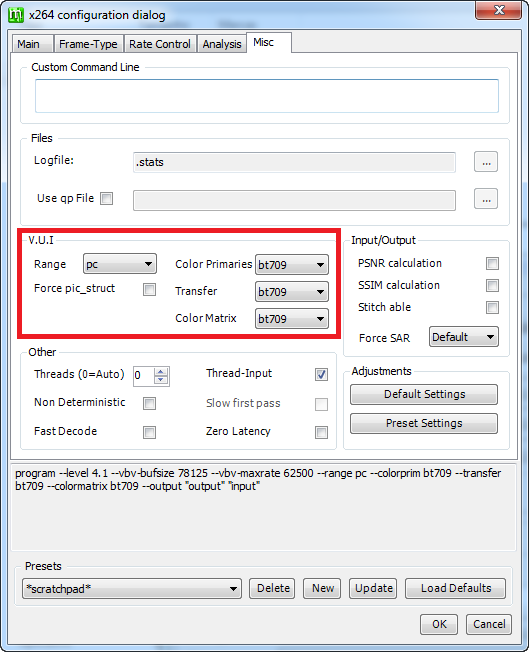The width and height of the screenshot is (529, 652).
Task: Uncheck the Thread-Input checkbox
Action: pos(321,374)
